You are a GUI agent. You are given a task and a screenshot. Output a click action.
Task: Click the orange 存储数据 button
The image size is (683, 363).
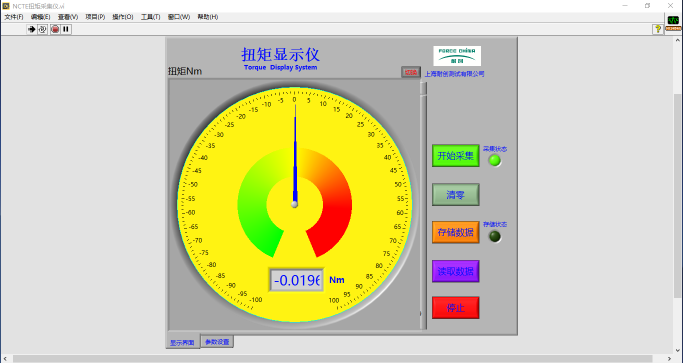[x=456, y=232]
